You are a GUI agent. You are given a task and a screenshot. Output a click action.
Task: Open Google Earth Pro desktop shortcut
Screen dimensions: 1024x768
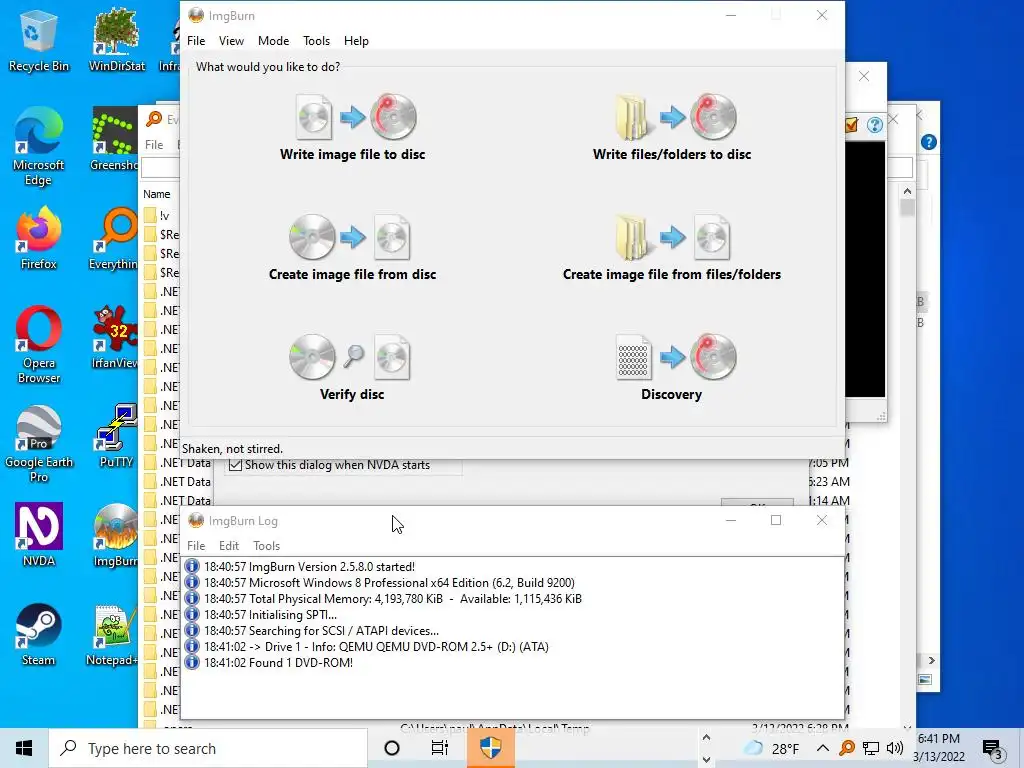pos(39,444)
